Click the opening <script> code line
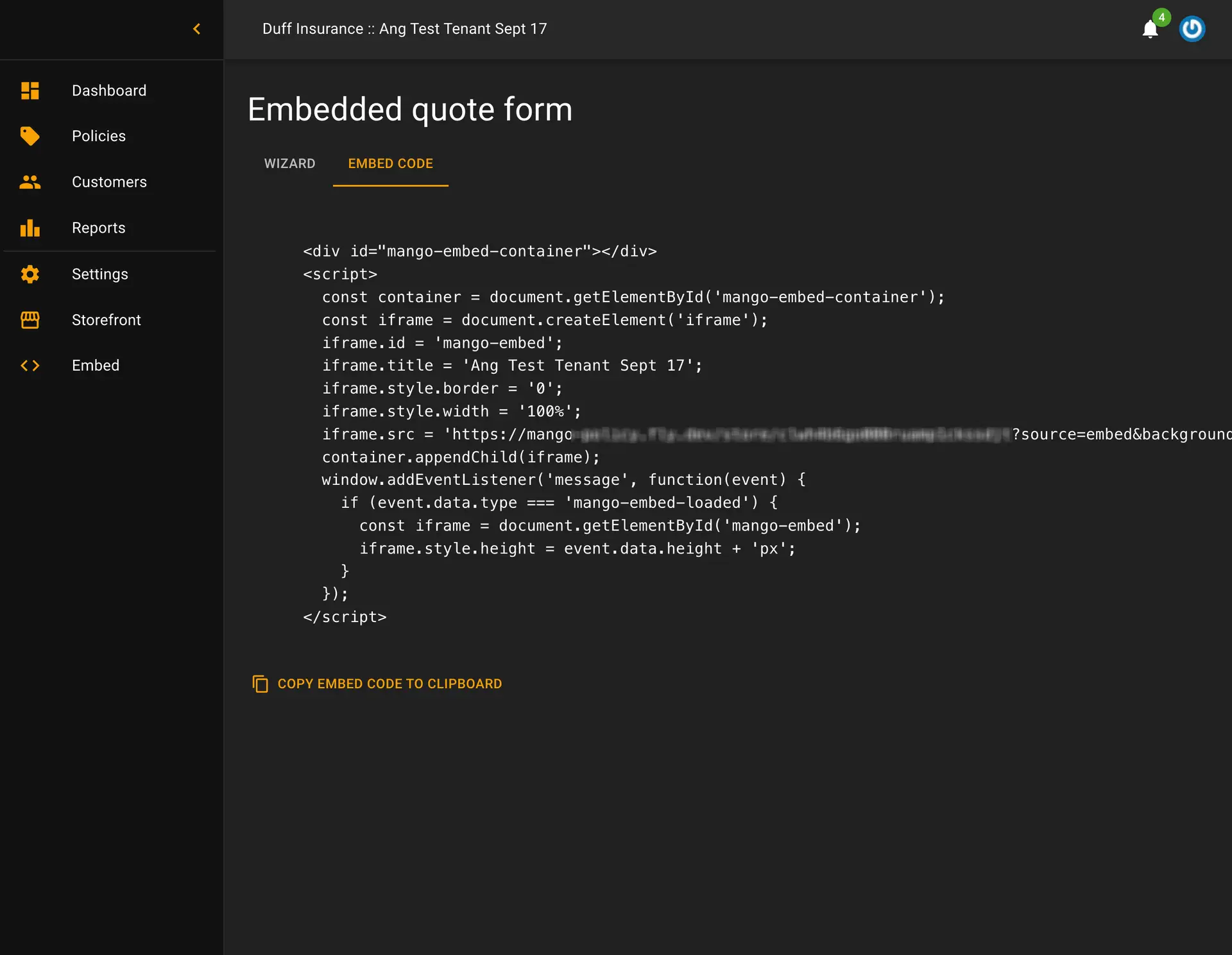The width and height of the screenshot is (1232, 955). 340,275
